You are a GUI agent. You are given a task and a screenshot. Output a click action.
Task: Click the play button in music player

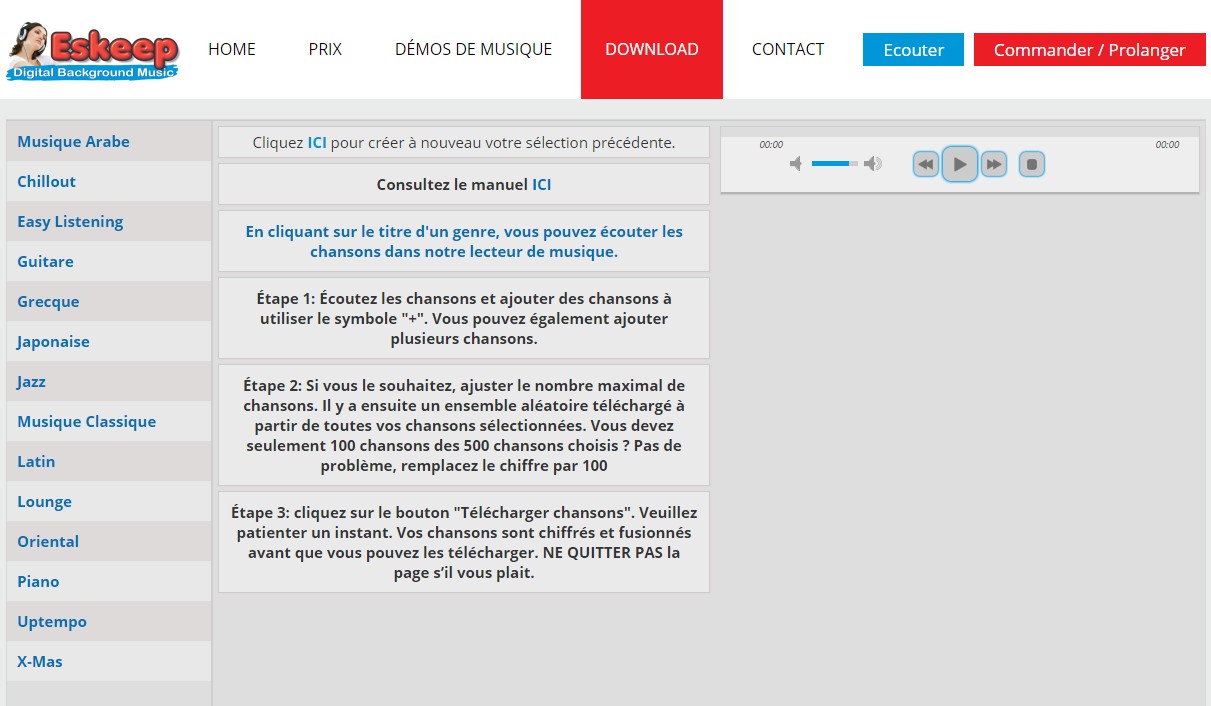coord(960,164)
